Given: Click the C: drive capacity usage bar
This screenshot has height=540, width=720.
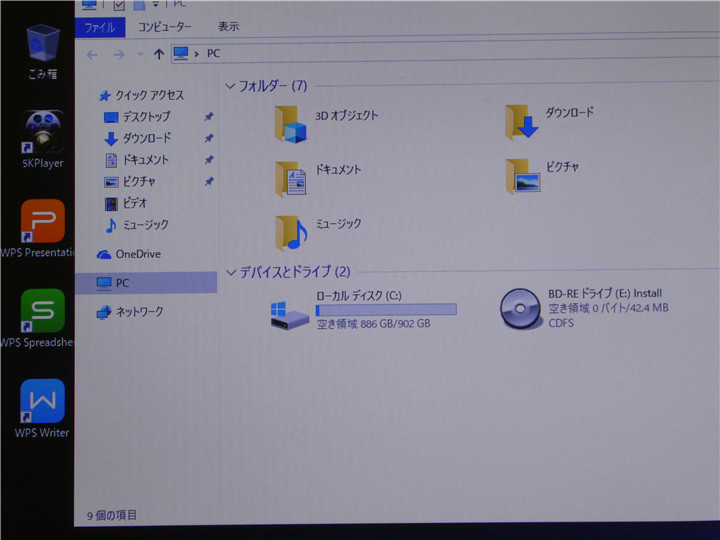Looking at the screenshot, I should click(x=386, y=310).
